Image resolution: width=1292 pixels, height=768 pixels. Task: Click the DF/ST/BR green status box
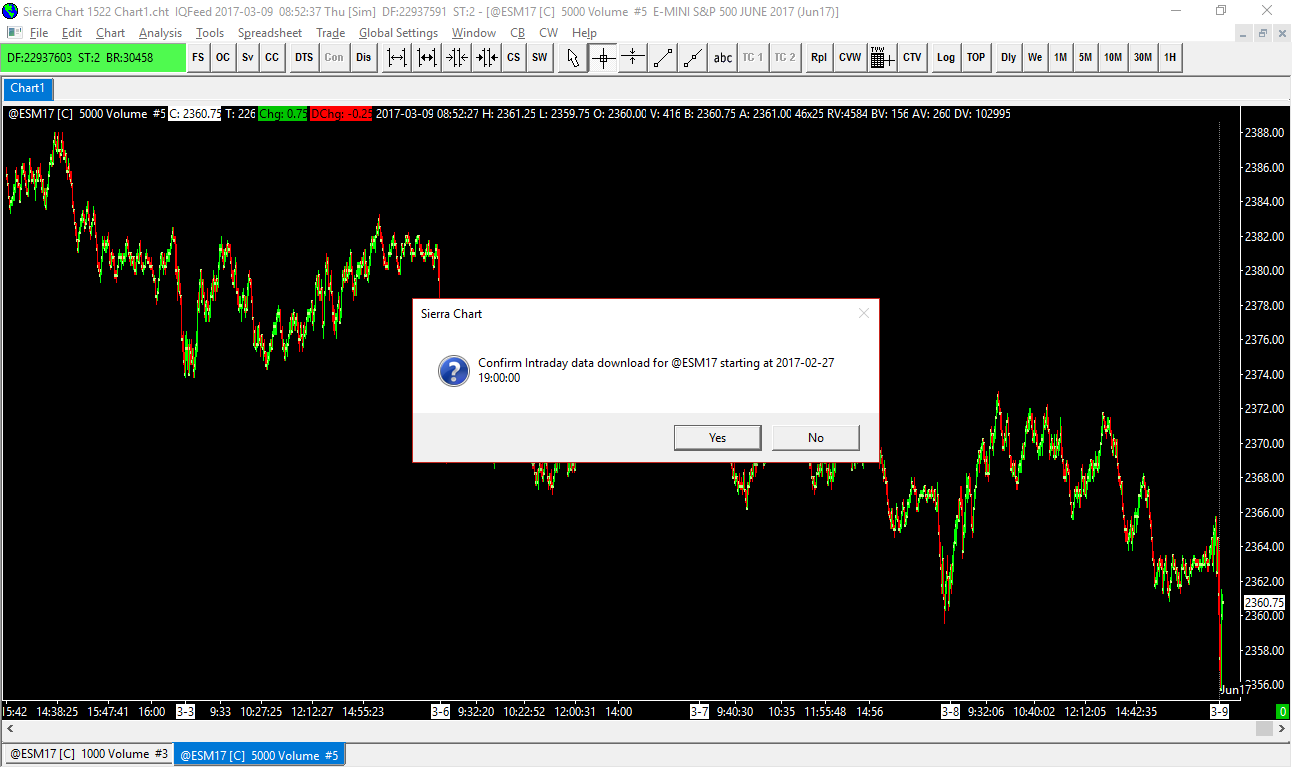(94, 58)
